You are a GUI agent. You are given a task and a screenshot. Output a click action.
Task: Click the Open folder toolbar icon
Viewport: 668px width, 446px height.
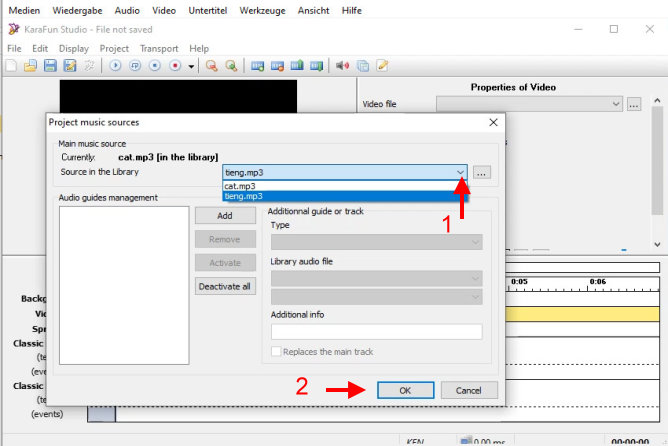click(30, 66)
